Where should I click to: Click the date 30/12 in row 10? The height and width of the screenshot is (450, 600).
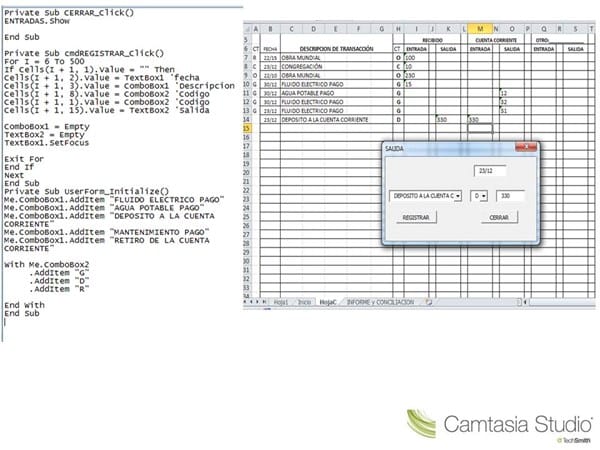270,84
